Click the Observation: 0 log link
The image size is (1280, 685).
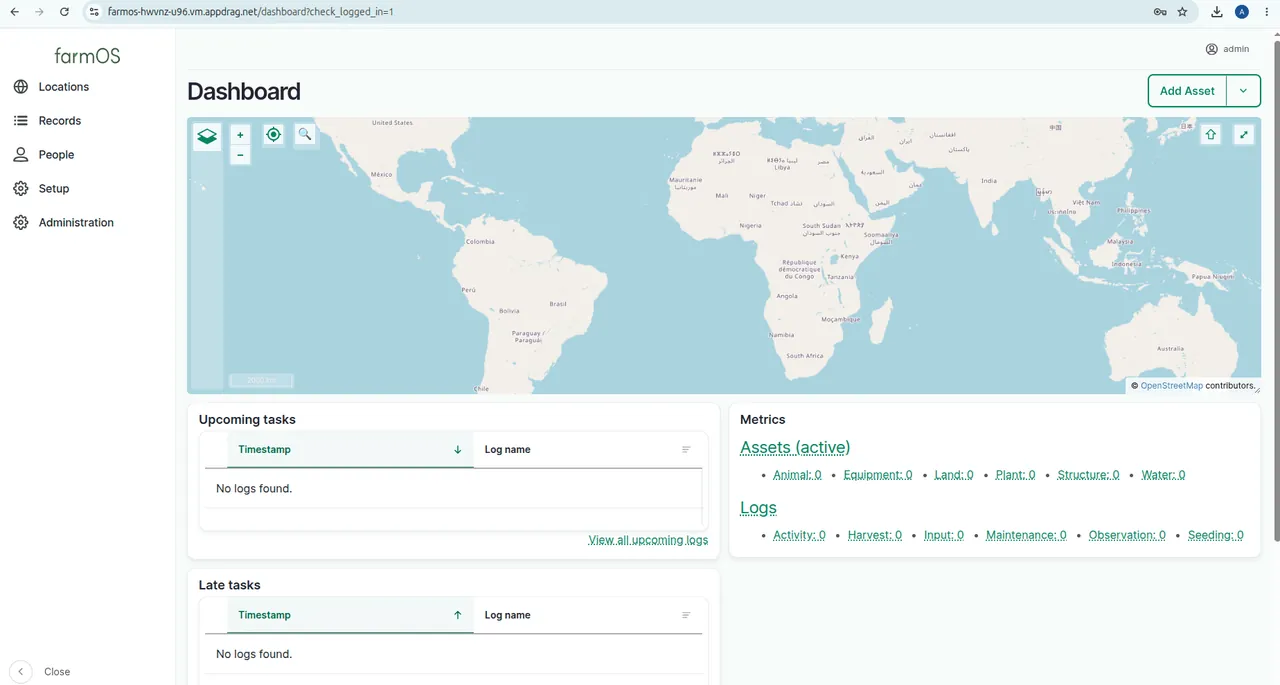click(x=1127, y=535)
